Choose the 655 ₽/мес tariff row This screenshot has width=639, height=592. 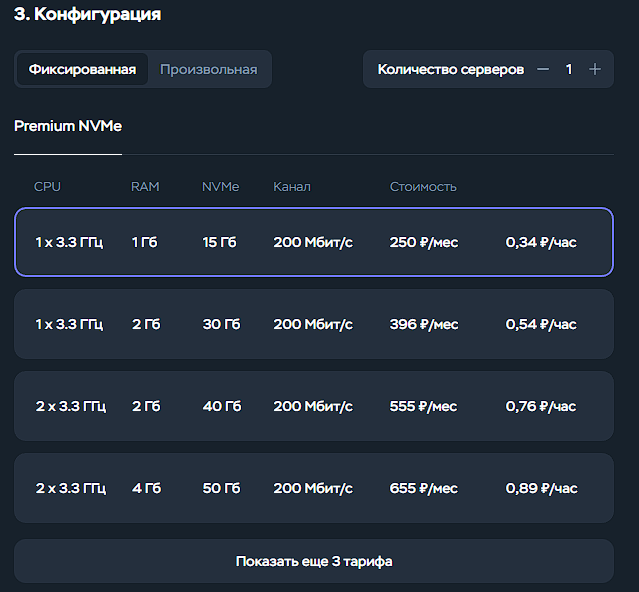click(314, 488)
